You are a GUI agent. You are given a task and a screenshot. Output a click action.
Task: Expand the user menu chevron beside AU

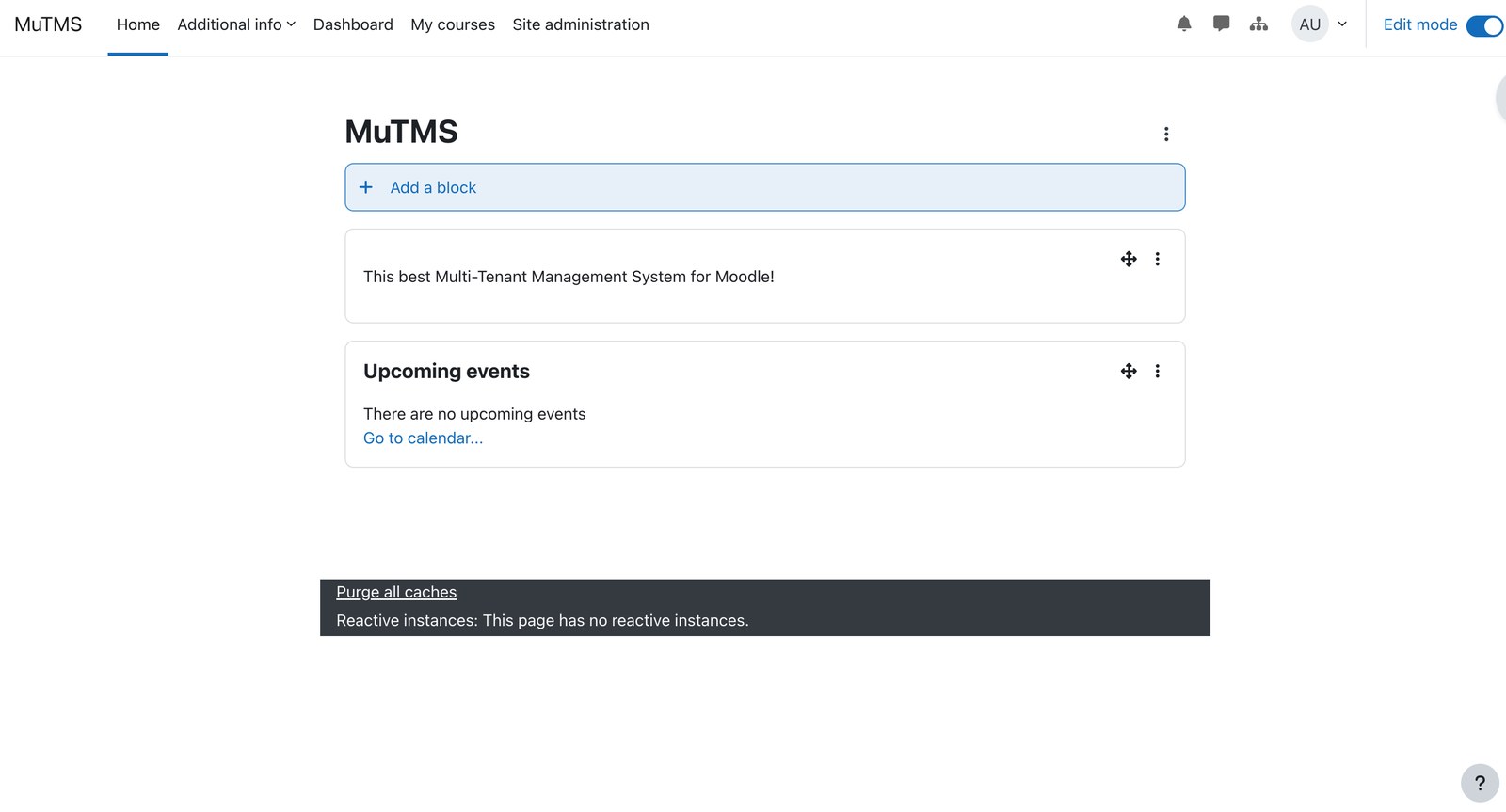[x=1342, y=24]
